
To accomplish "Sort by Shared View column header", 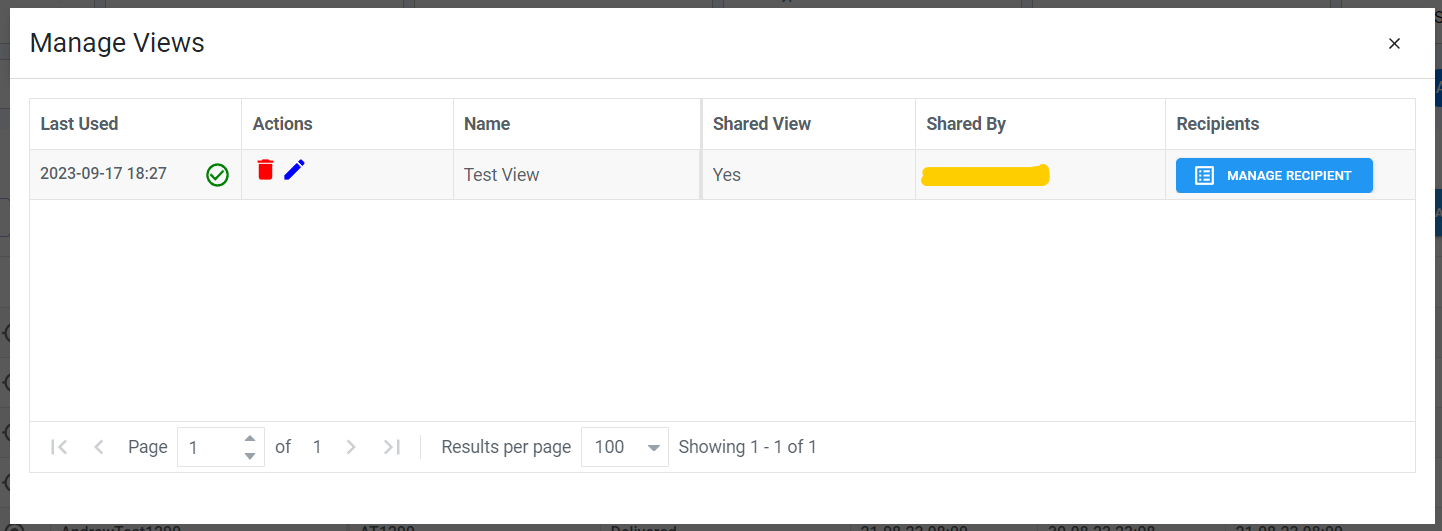I will (x=762, y=124).
